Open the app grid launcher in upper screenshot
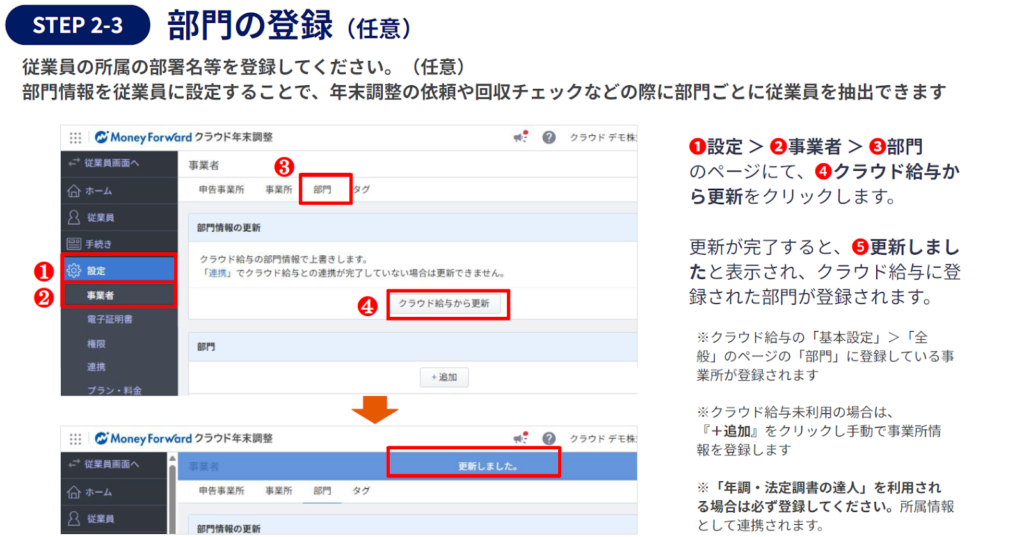1024x537 pixels. click(76, 137)
